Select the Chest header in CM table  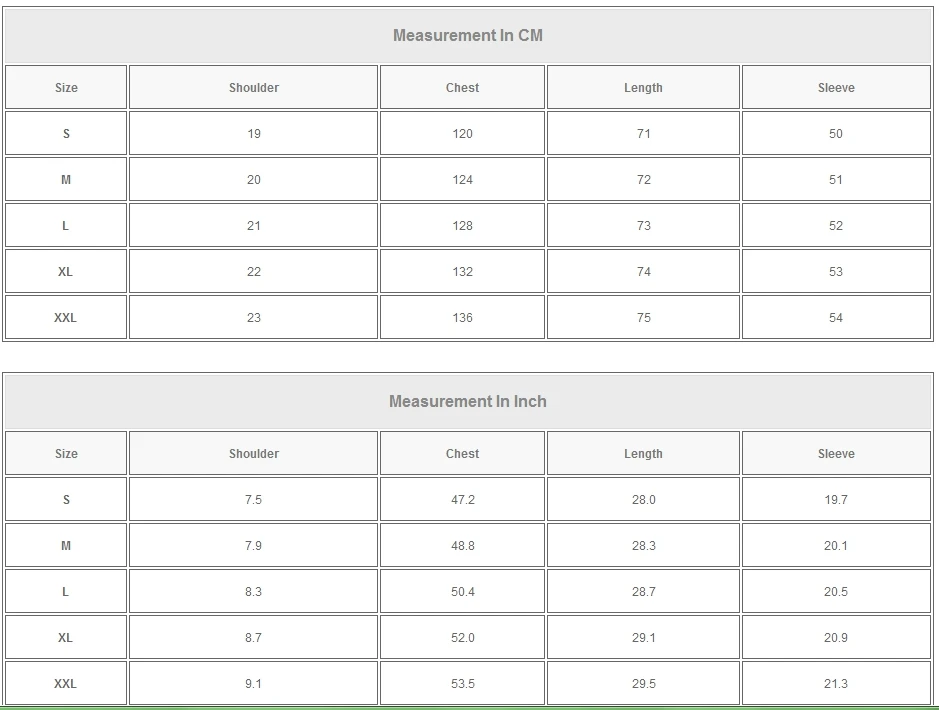click(462, 88)
